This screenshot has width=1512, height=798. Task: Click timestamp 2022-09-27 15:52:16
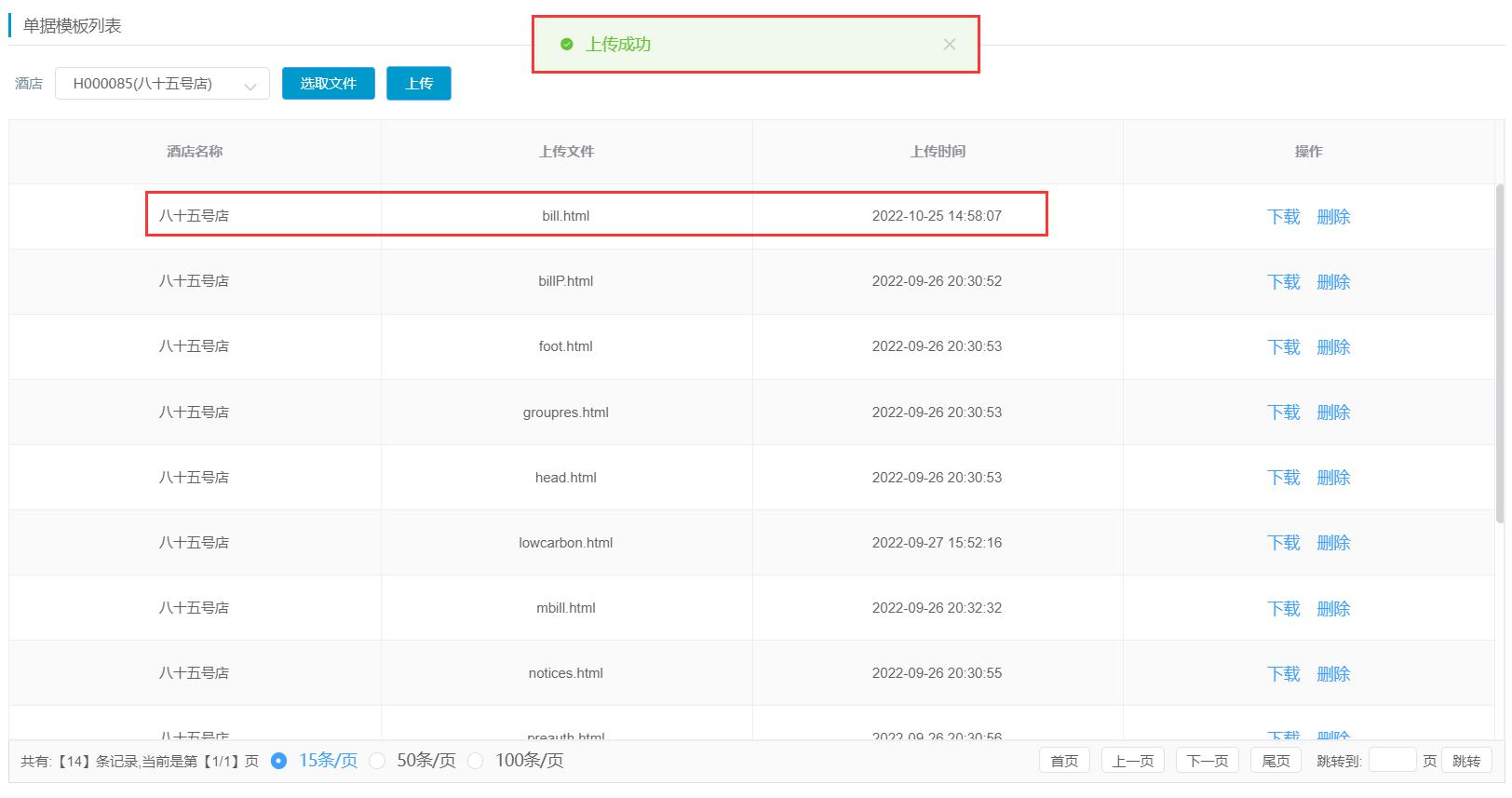tap(937, 543)
